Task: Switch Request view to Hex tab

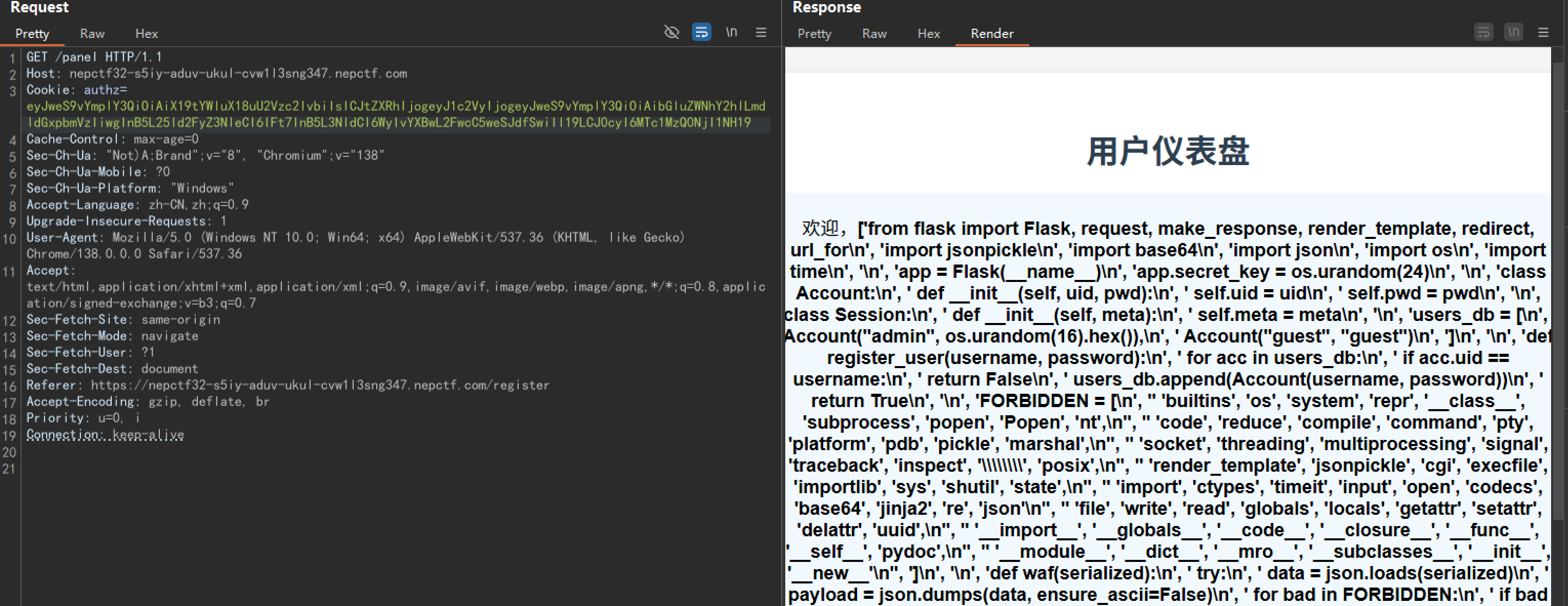Action: 146,33
